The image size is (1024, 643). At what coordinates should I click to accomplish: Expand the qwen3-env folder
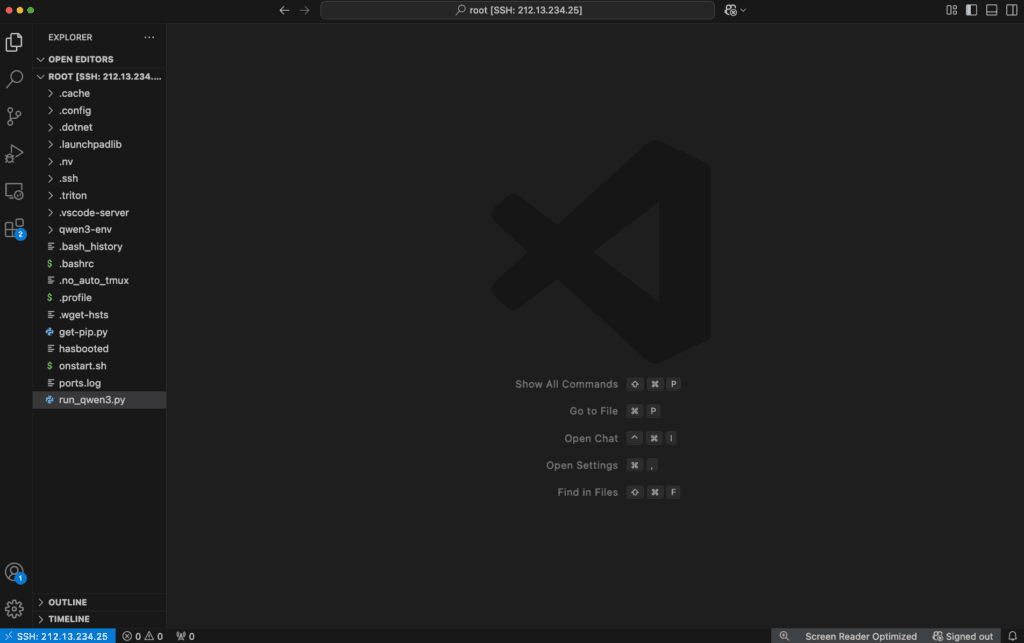[99, 229]
